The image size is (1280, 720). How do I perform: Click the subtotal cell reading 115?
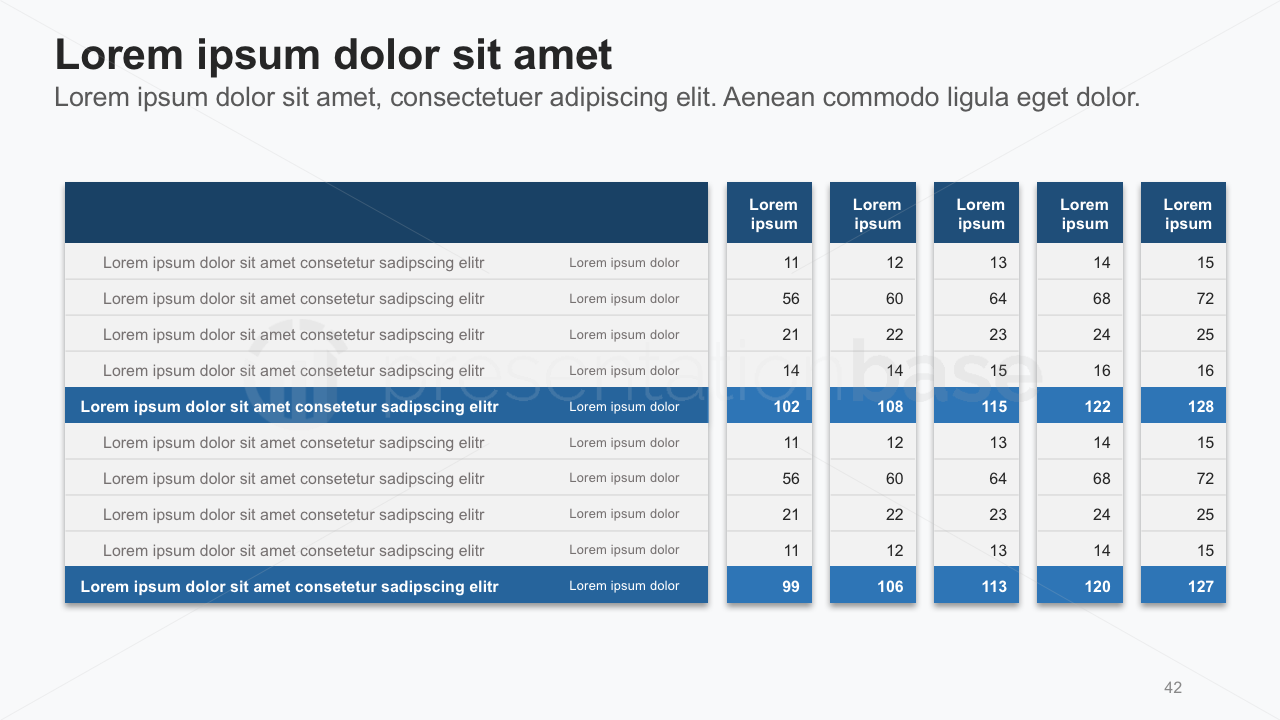click(977, 406)
